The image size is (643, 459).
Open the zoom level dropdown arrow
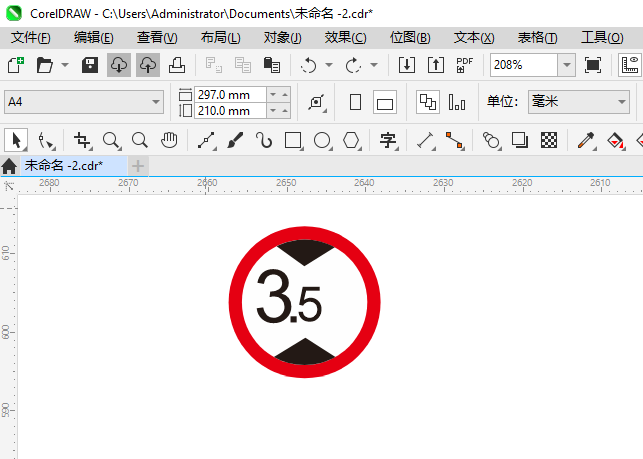(x=567, y=65)
